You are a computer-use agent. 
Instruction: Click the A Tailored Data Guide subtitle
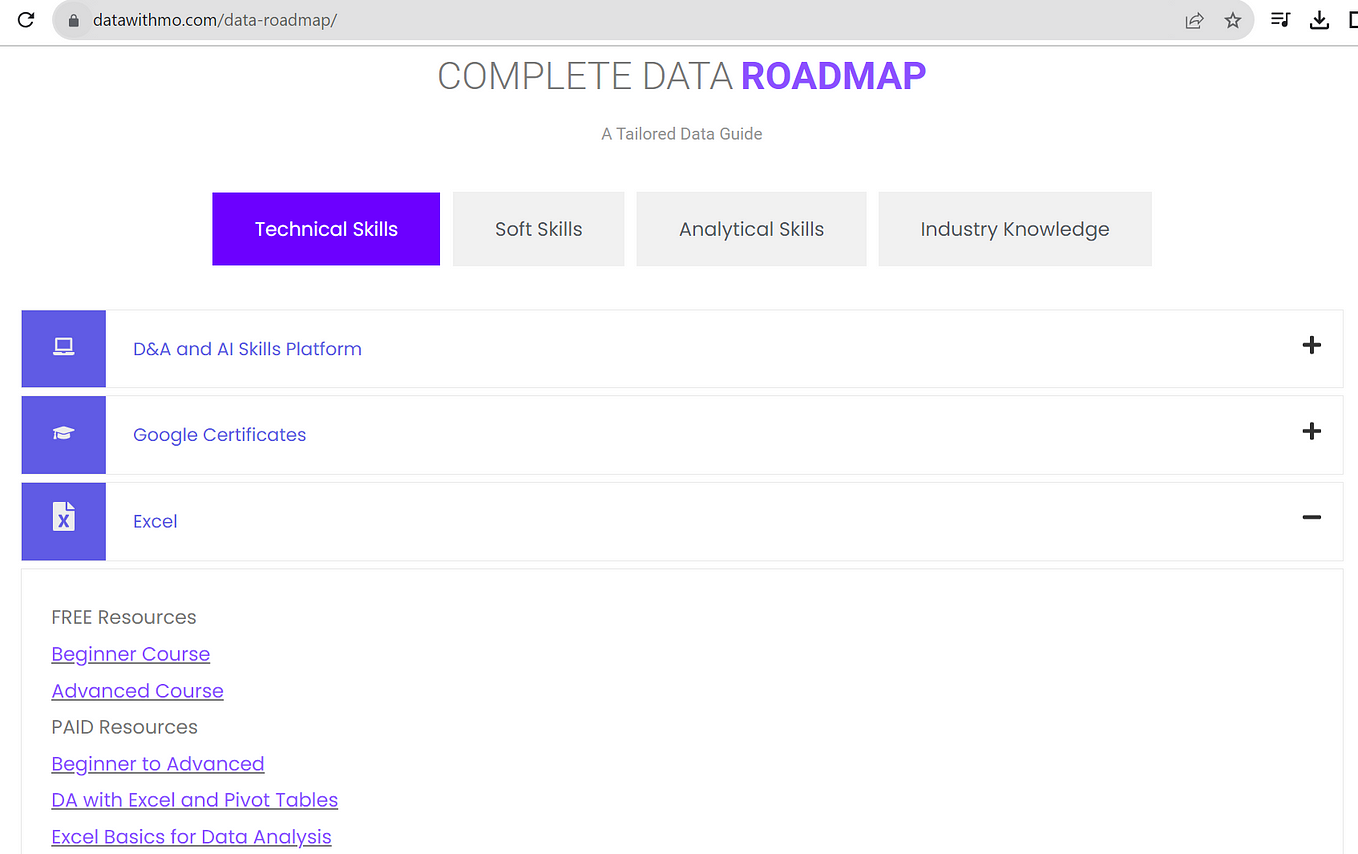pos(682,134)
